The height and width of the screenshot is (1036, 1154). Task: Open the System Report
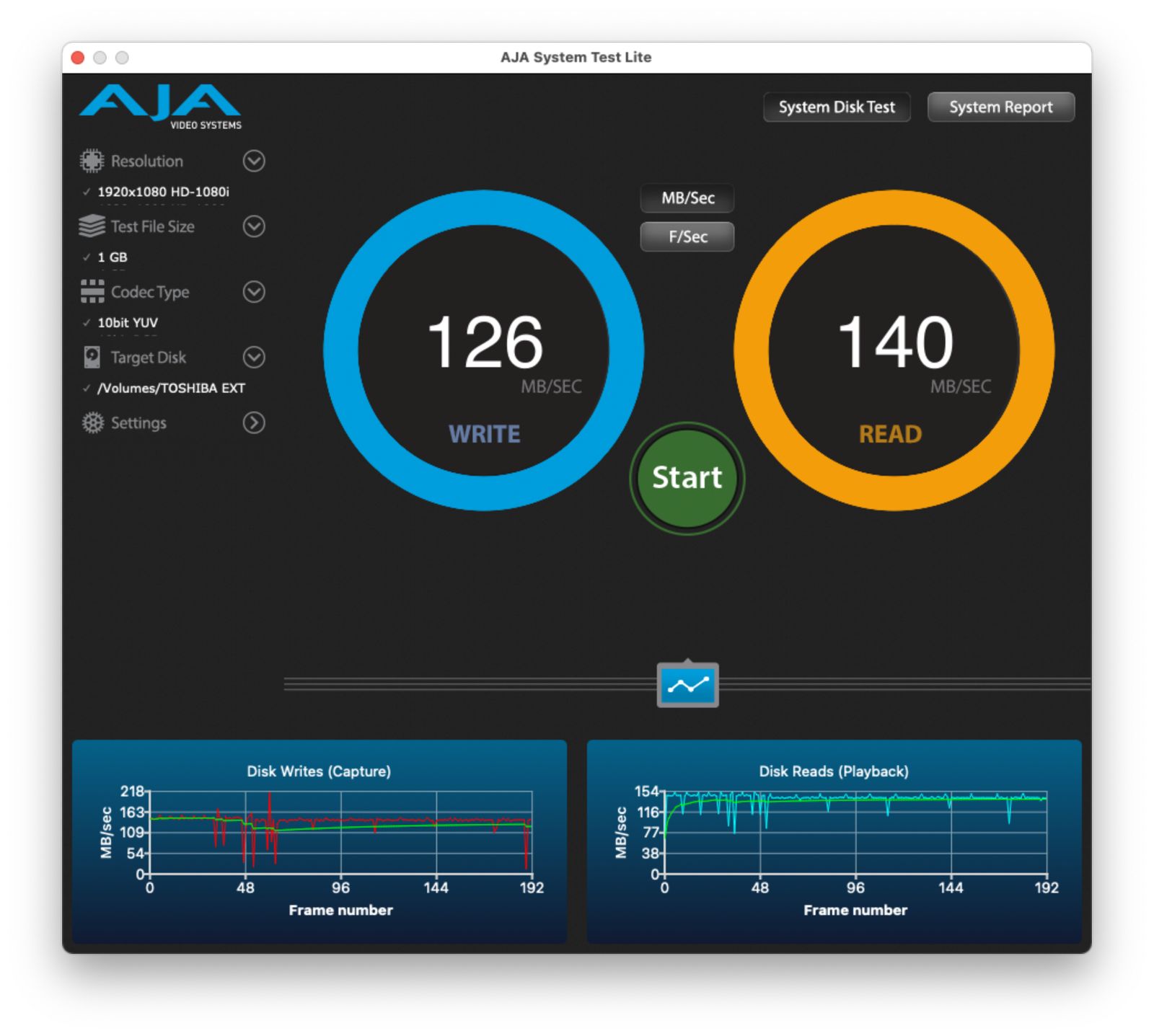tap(1001, 107)
